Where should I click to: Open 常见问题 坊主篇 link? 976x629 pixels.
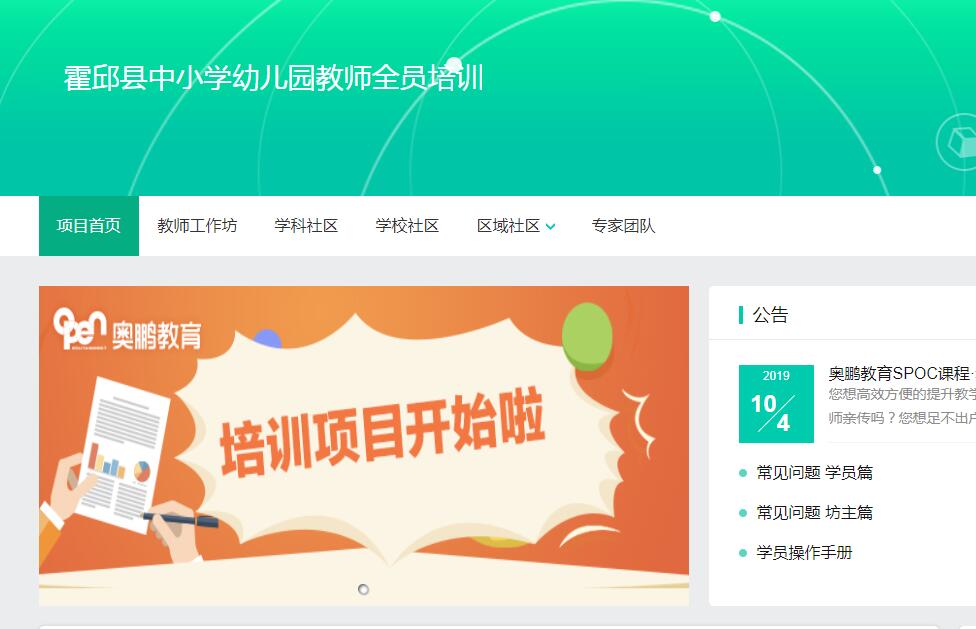[814, 513]
